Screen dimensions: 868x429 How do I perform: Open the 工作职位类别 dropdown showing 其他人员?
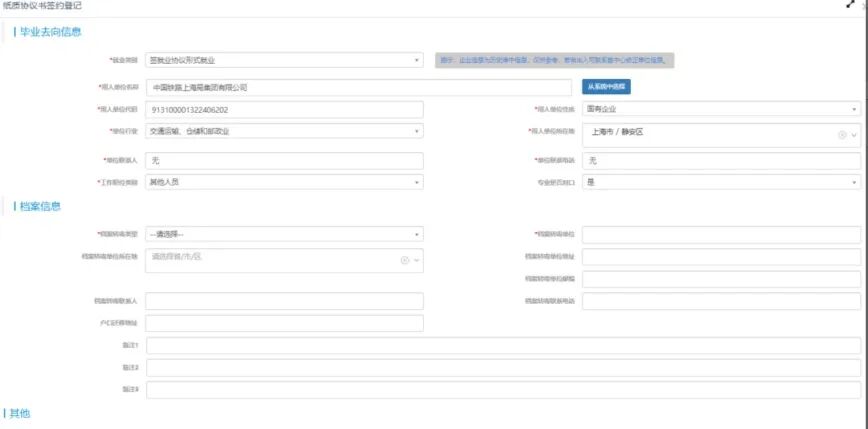(285, 182)
